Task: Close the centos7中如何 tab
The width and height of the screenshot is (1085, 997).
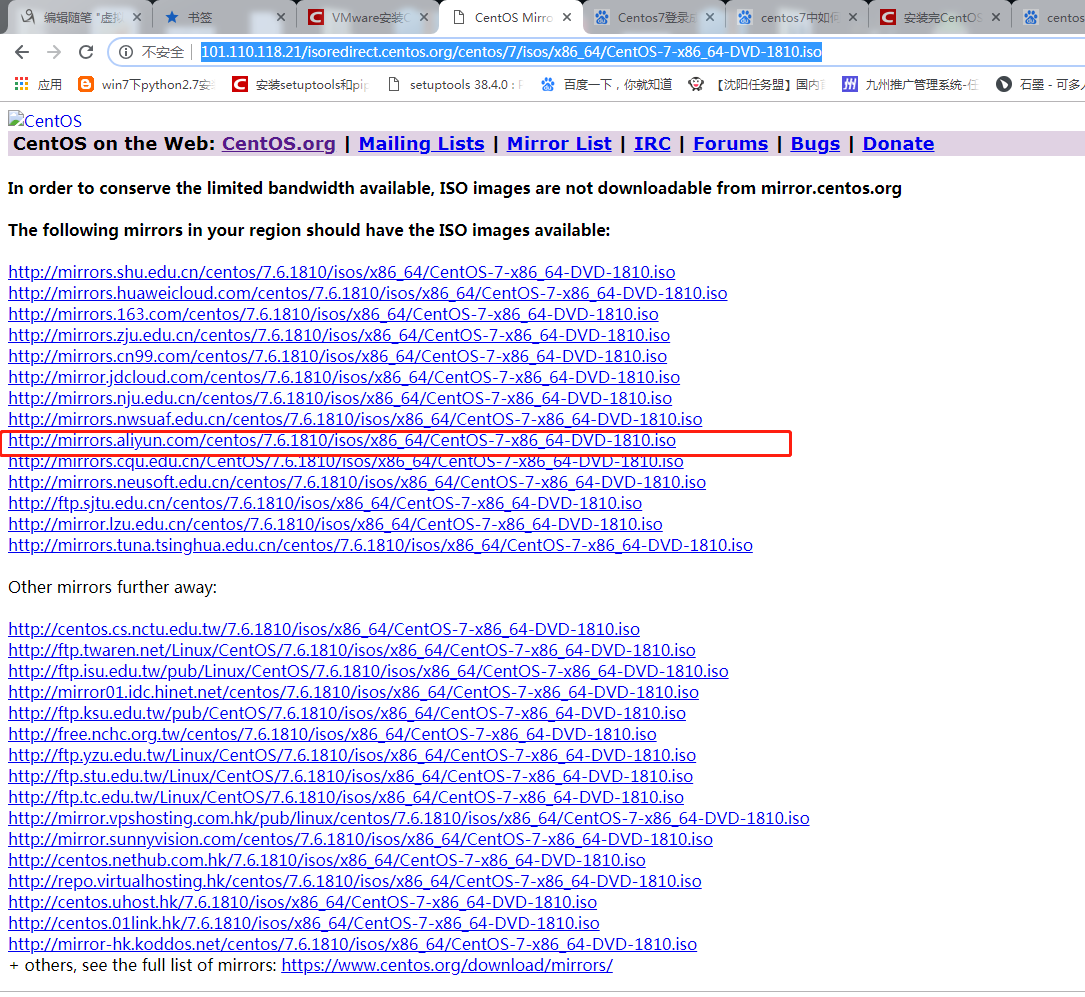Action: 852,17
